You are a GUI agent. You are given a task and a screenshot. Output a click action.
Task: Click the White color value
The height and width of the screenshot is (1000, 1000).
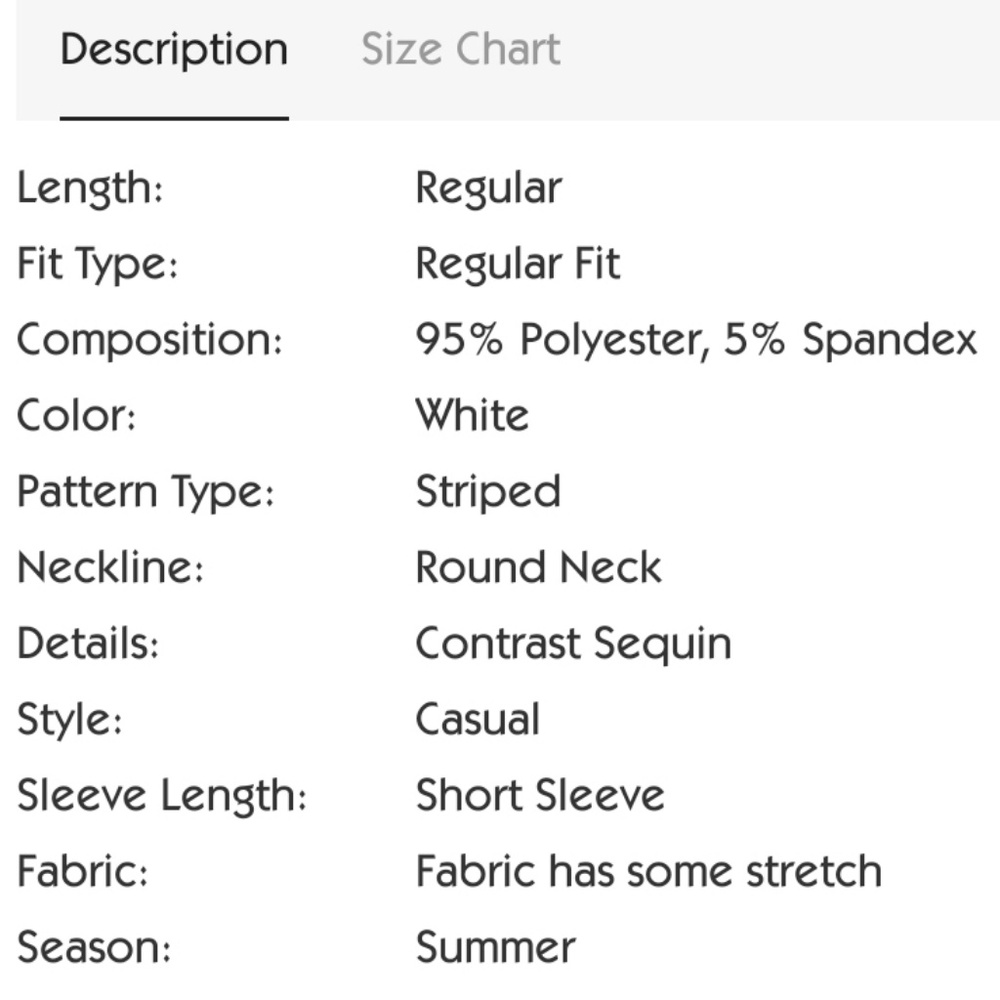click(472, 416)
